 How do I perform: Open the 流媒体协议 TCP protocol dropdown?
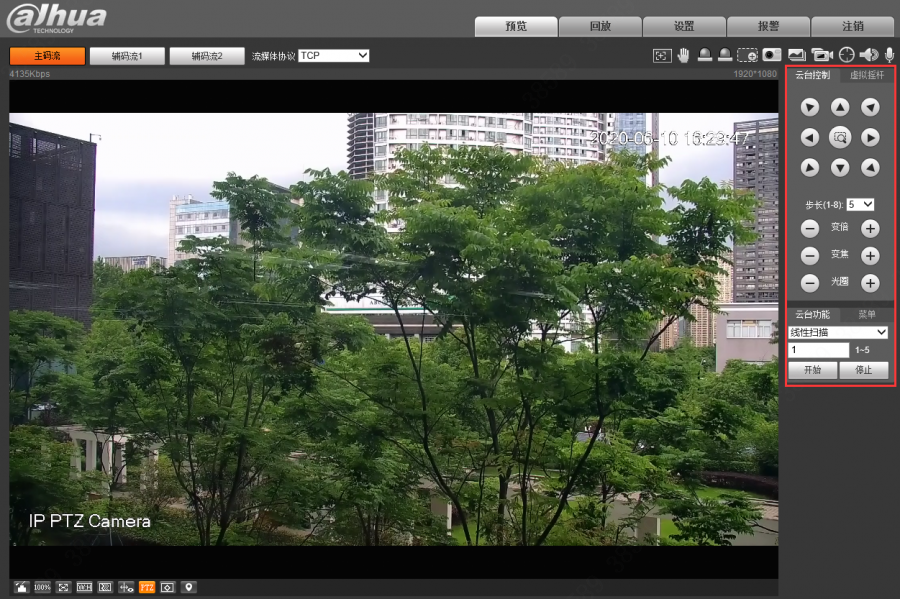point(333,56)
